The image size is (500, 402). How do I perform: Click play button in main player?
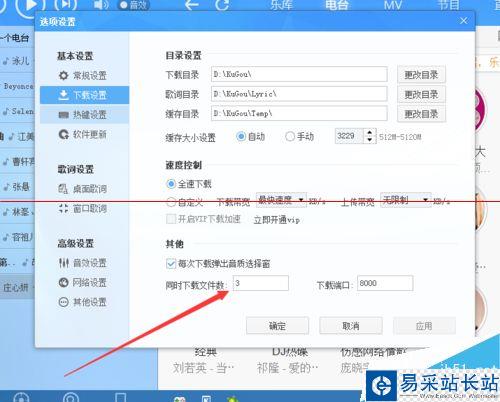(x=31, y=6)
